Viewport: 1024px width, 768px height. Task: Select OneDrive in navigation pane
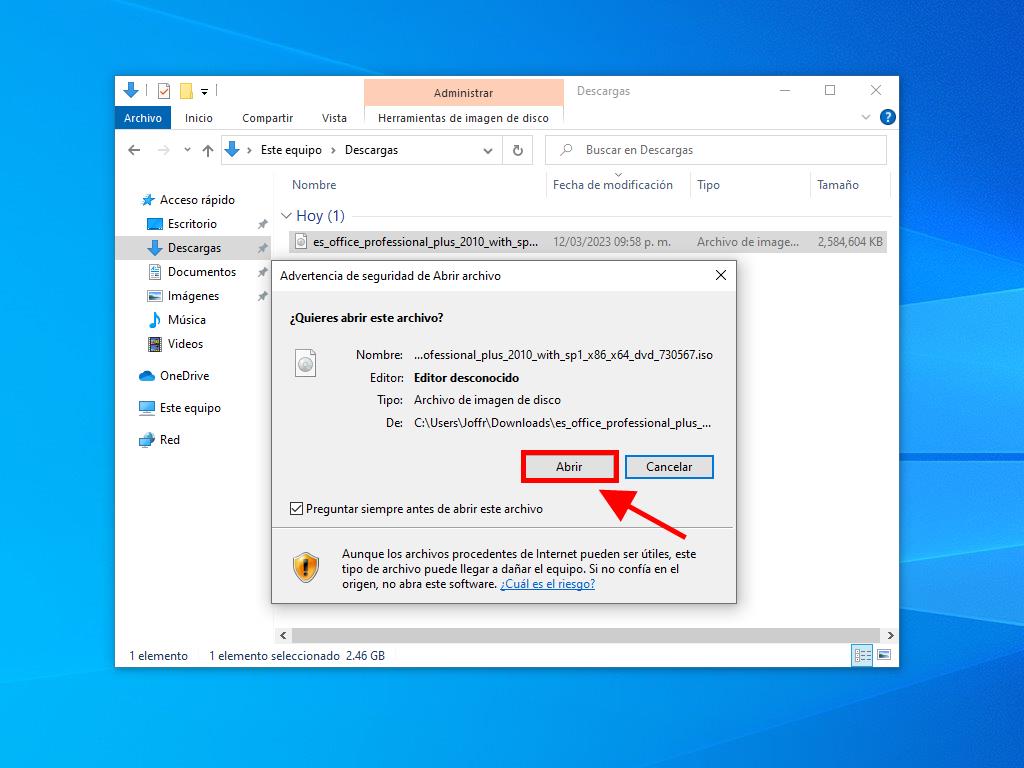click(x=184, y=376)
